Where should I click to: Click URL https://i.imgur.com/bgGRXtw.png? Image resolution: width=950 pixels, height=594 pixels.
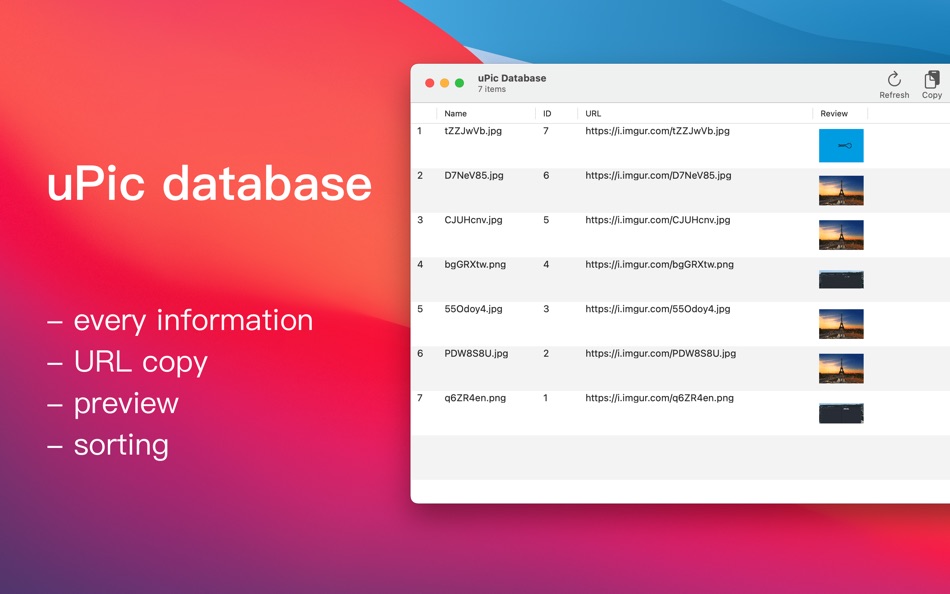pyautogui.click(x=659, y=264)
